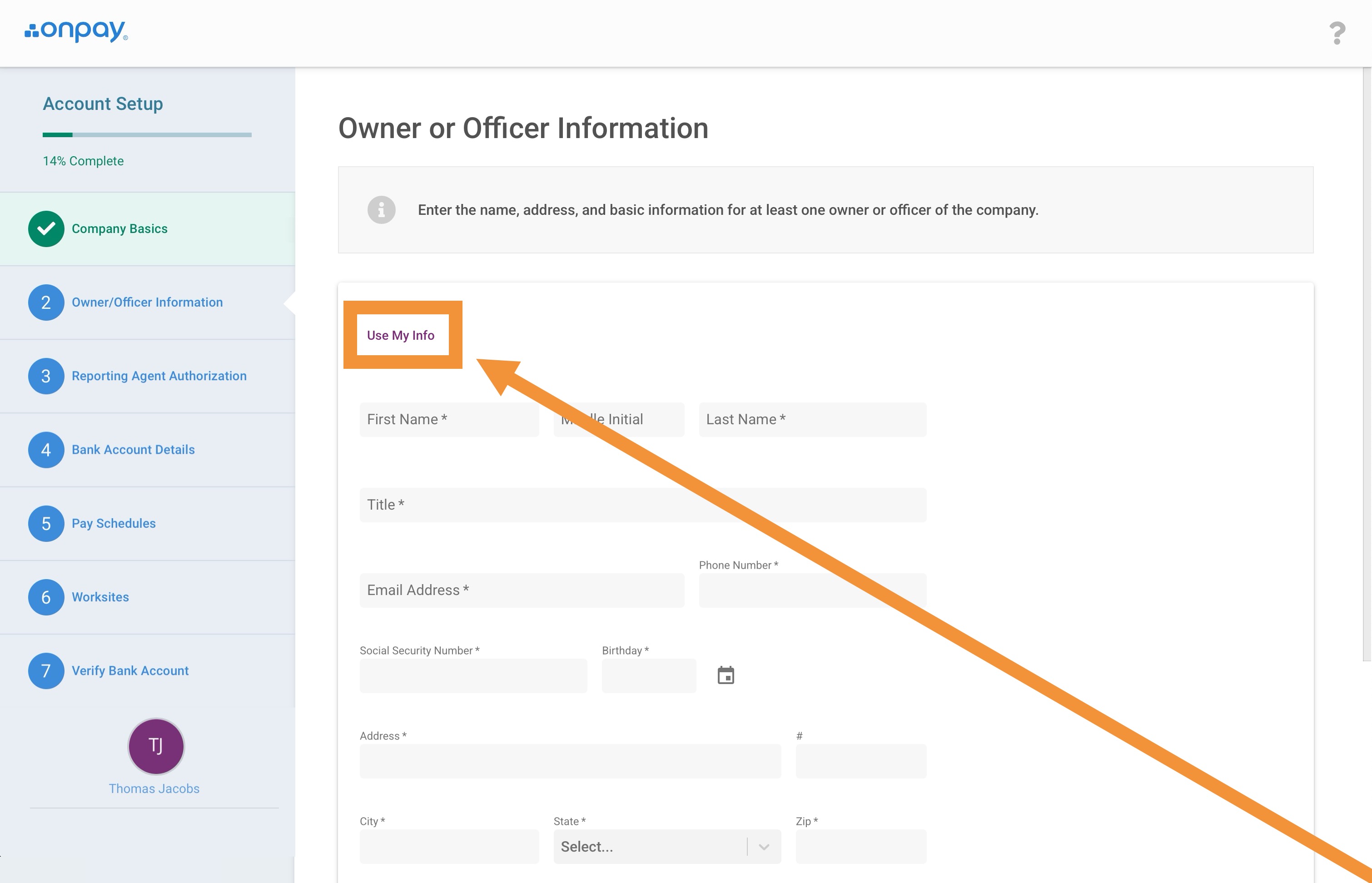Click step 7 Verify Bank circle icon
The width and height of the screenshot is (1372, 883).
coord(46,671)
